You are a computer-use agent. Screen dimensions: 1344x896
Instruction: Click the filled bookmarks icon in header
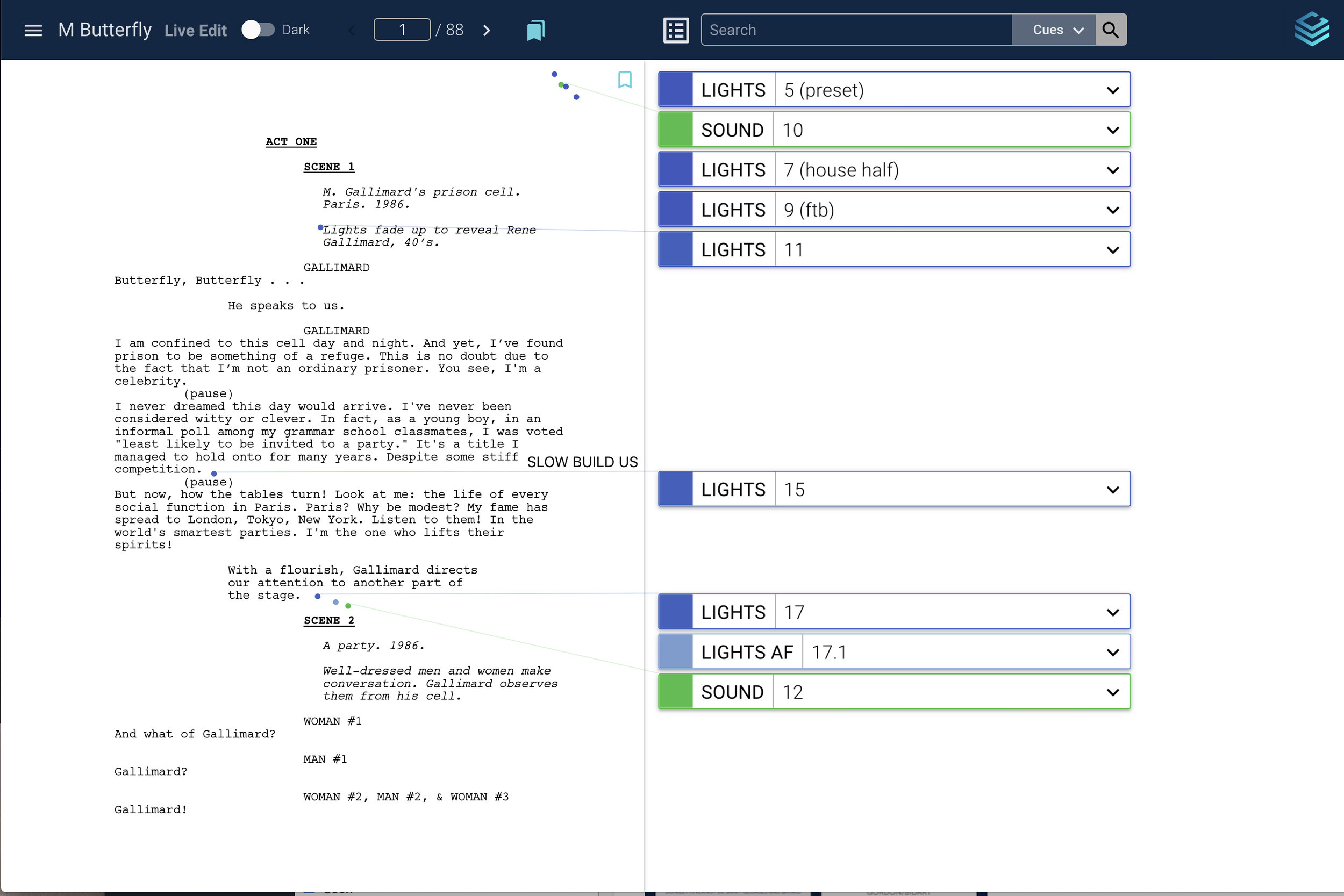tap(535, 30)
